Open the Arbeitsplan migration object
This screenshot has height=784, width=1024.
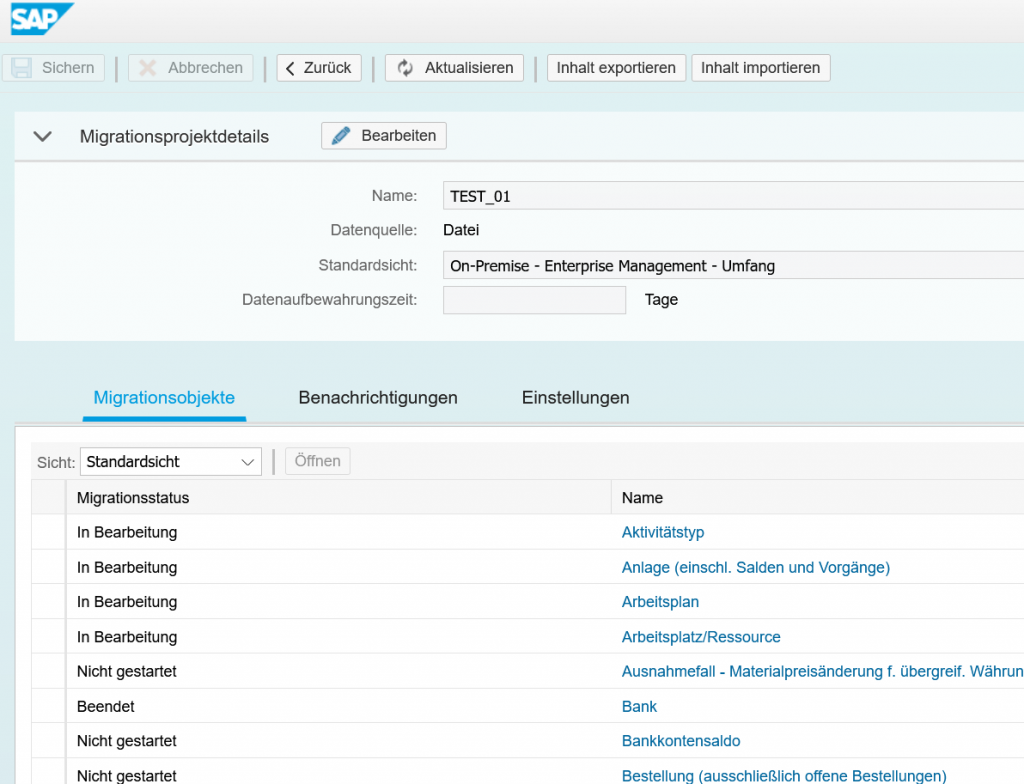pos(660,602)
